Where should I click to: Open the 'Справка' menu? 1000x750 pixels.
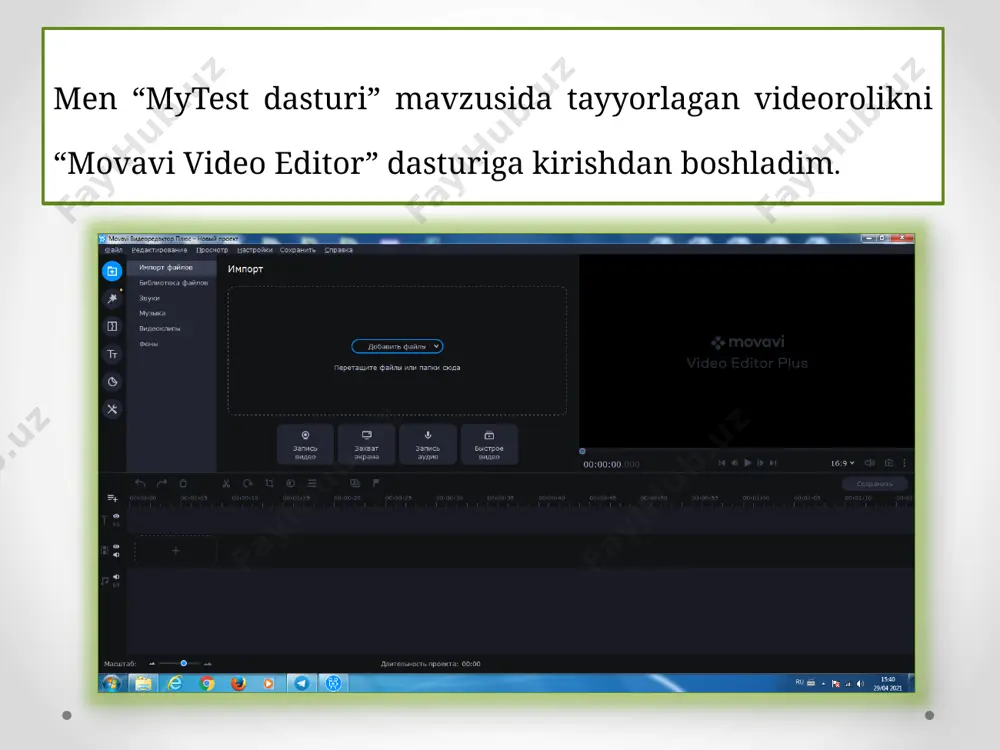pyautogui.click(x=339, y=250)
